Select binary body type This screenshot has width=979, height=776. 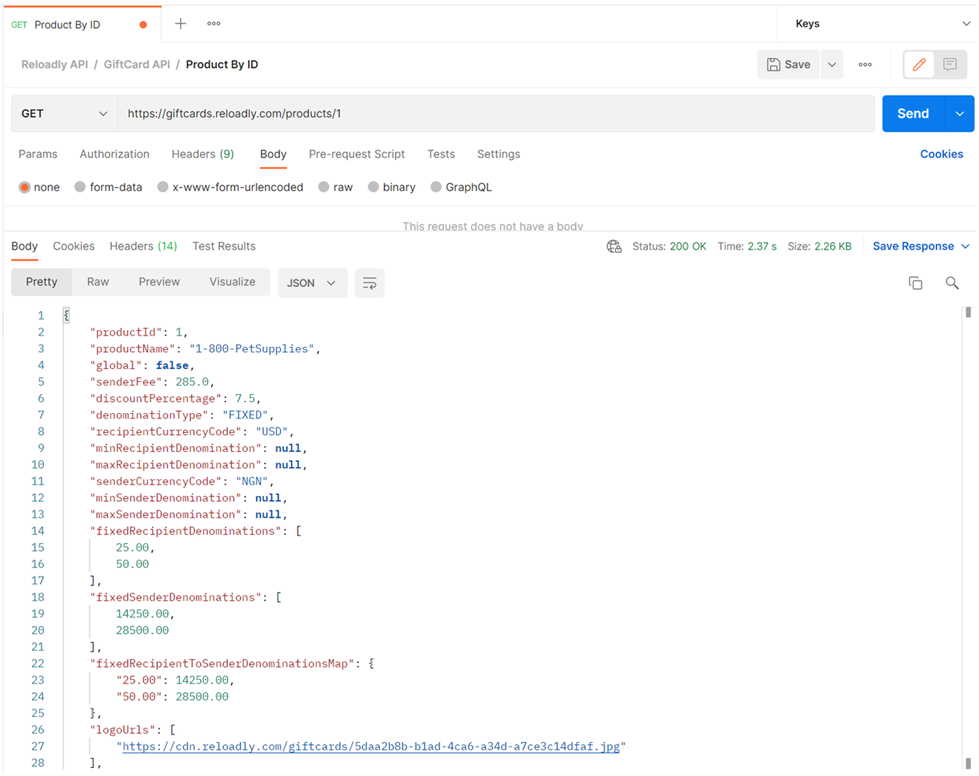point(391,187)
